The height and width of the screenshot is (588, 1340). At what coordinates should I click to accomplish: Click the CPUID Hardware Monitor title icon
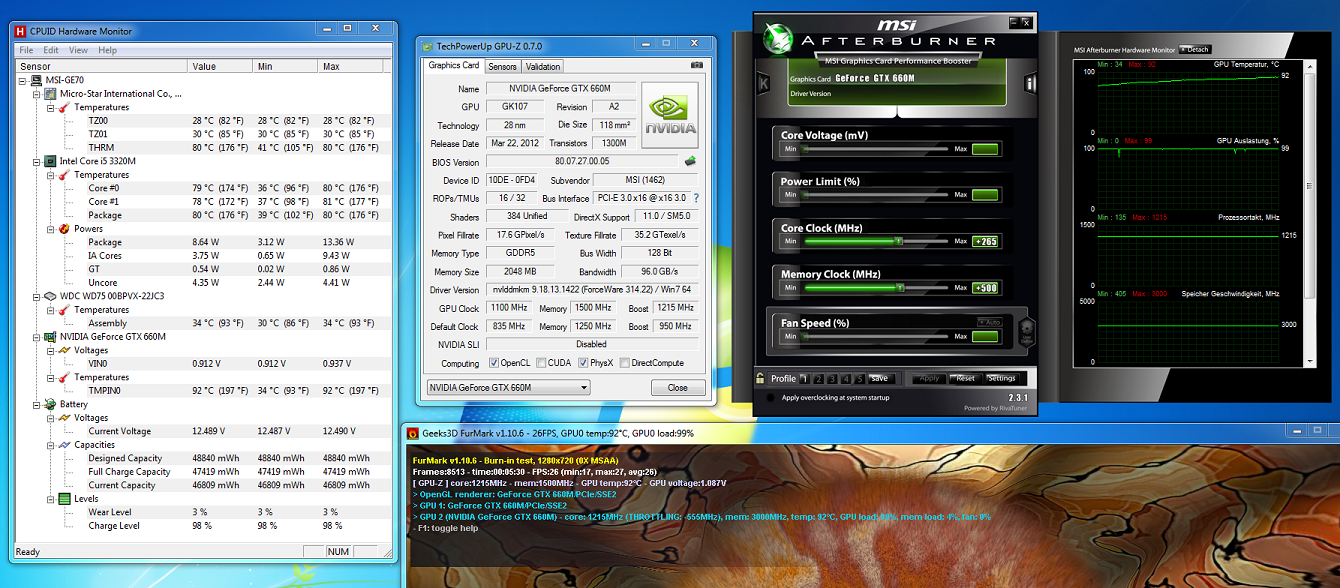tap(20, 31)
